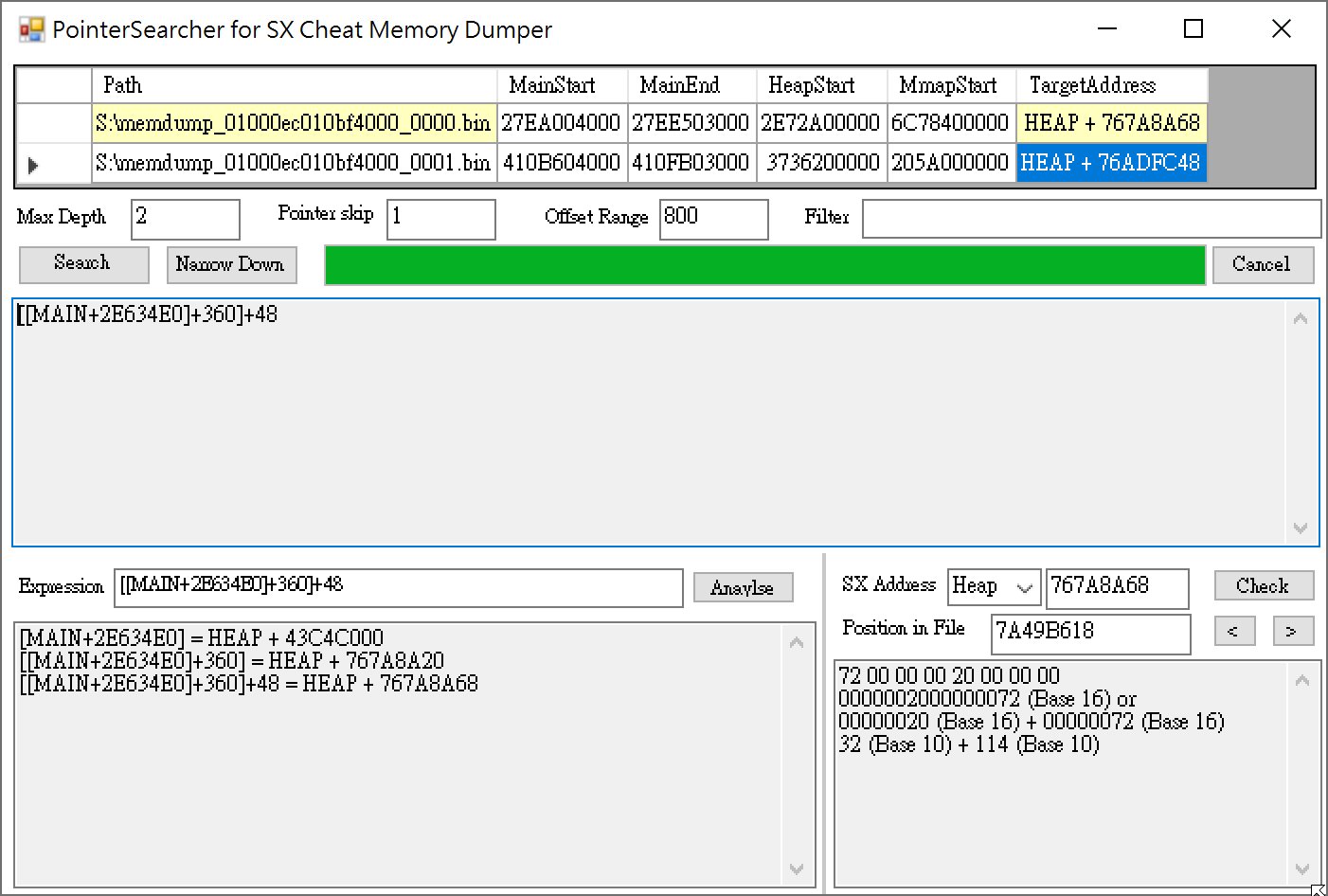Focus the Expression input field
This screenshot has width=1328, height=896.
point(399,587)
